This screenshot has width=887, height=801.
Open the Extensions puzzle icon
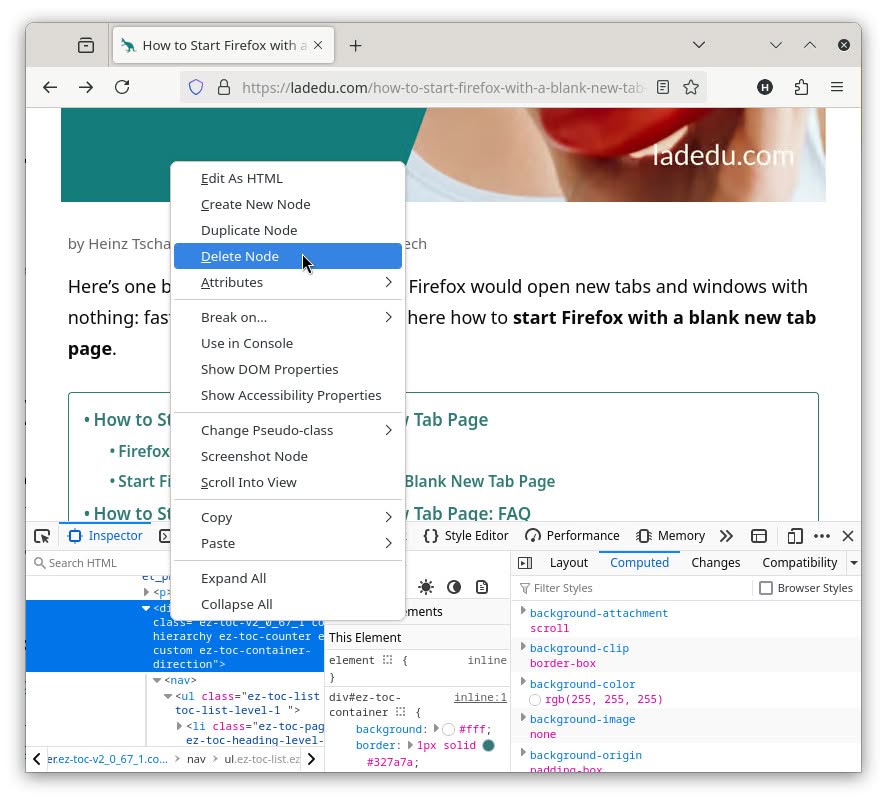pyautogui.click(x=801, y=87)
